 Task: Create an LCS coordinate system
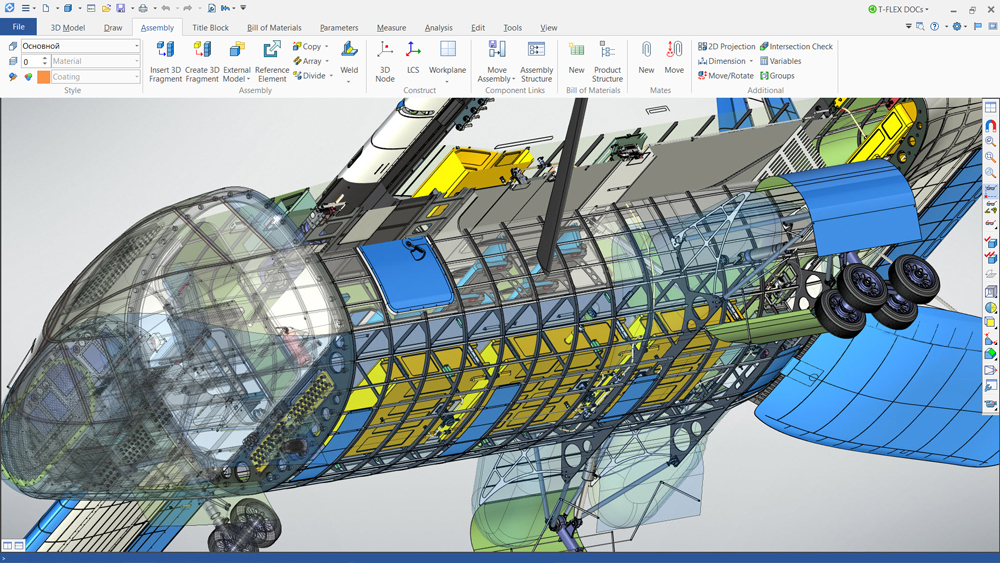(x=413, y=57)
